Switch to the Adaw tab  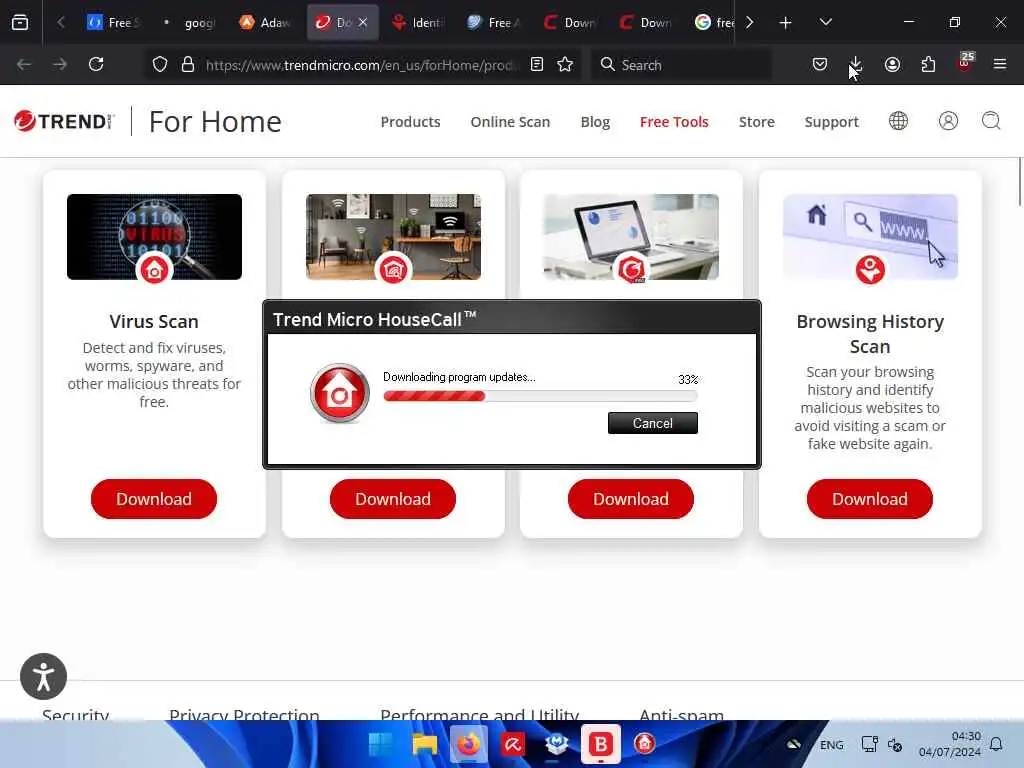tap(266, 23)
